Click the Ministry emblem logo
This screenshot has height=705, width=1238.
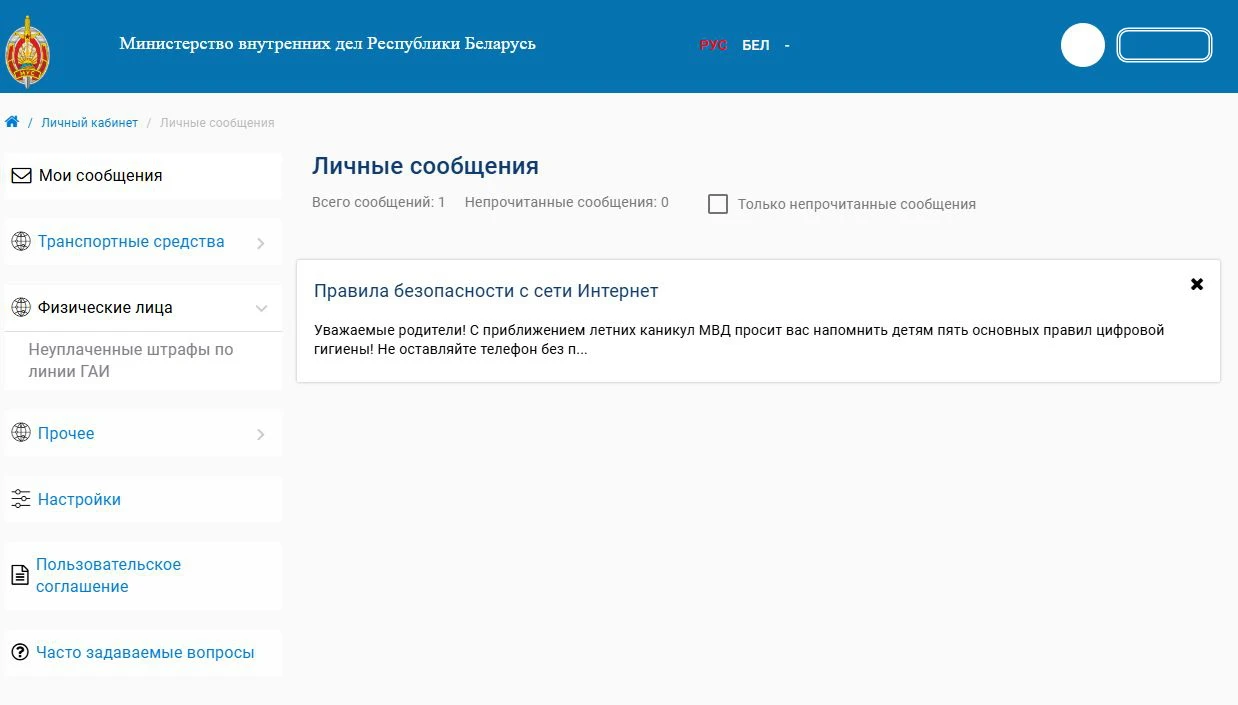pos(27,52)
